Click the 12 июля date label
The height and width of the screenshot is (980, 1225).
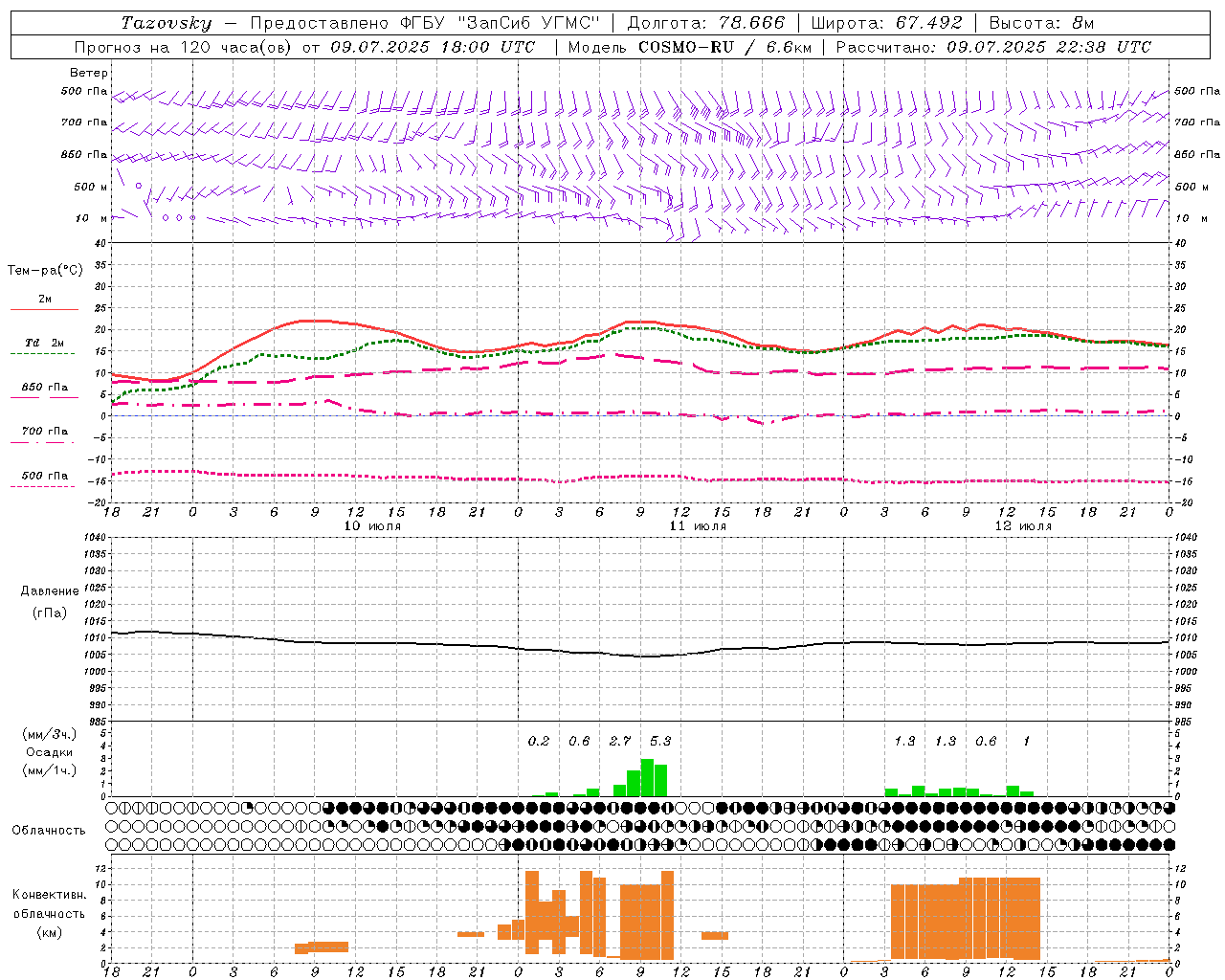click(x=1023, y=526)
